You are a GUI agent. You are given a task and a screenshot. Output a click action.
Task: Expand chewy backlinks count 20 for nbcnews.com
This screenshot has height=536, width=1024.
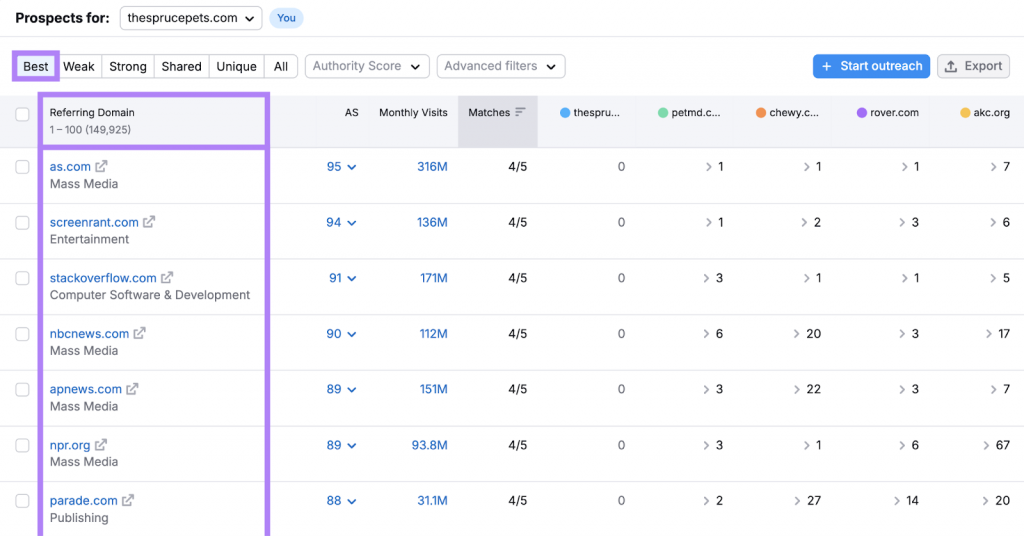pyautogui.click(x=808, y=334)
